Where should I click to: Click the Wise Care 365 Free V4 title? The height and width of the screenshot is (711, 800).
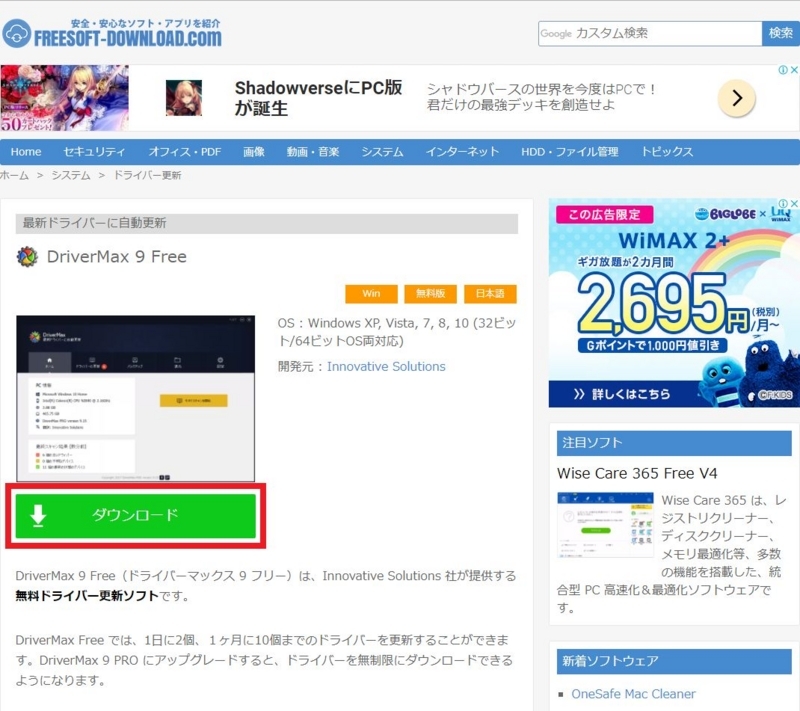click(637, 473)
